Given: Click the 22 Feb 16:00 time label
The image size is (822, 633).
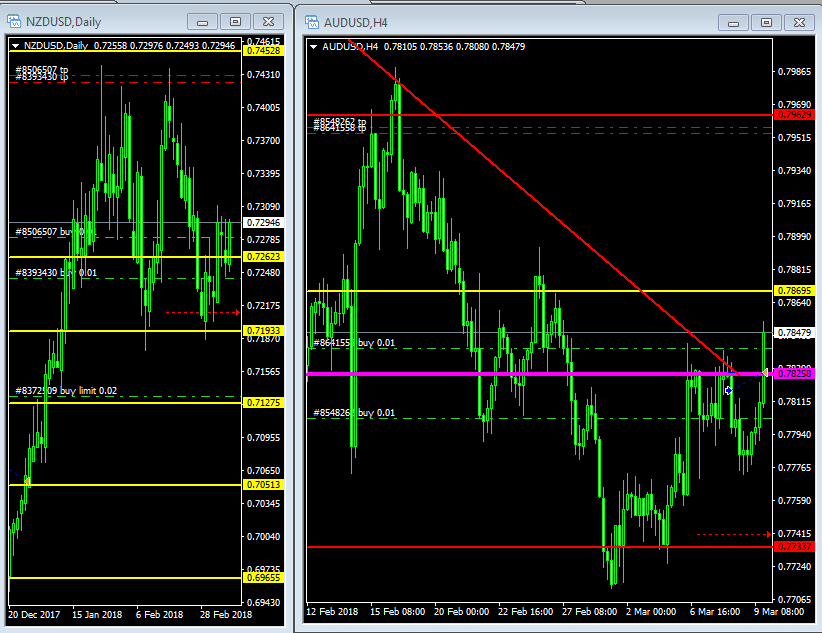Looking at the screenshot, I should click(525, 612).
